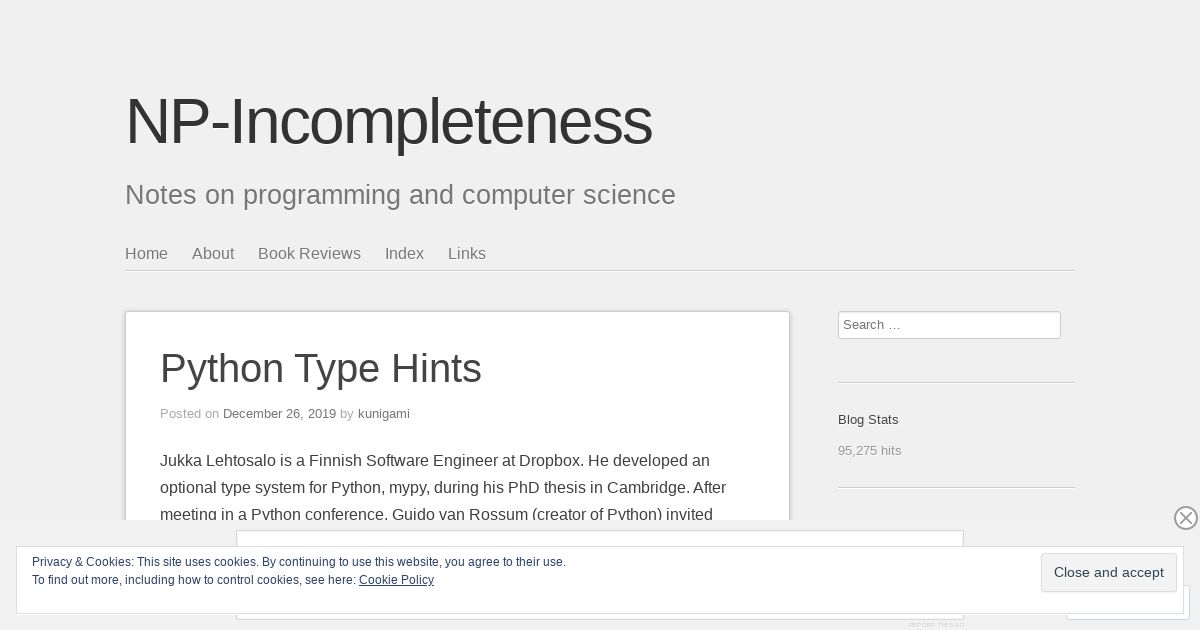The height and width of the screenshot is (630, 1200).
Task: Click the Blog Stats widget heading
Action: (x=868, y=419)
